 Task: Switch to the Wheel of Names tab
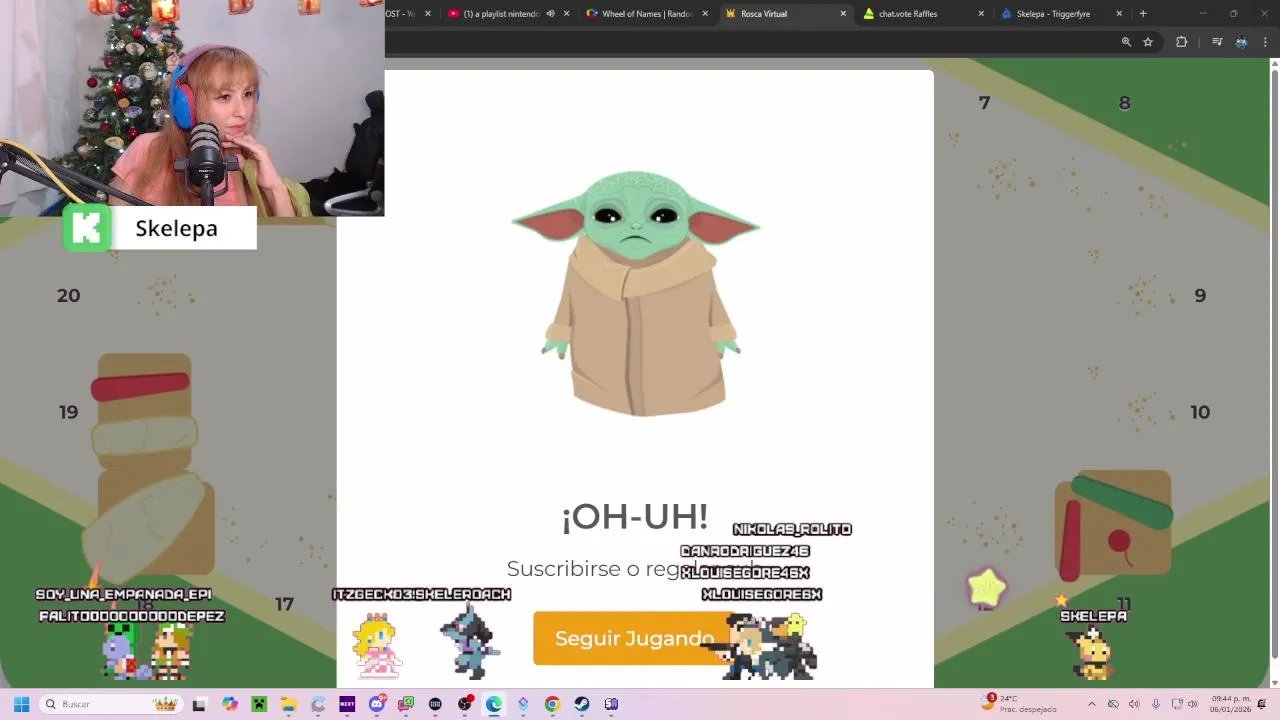pyautogui.click(x=647, y=14)
